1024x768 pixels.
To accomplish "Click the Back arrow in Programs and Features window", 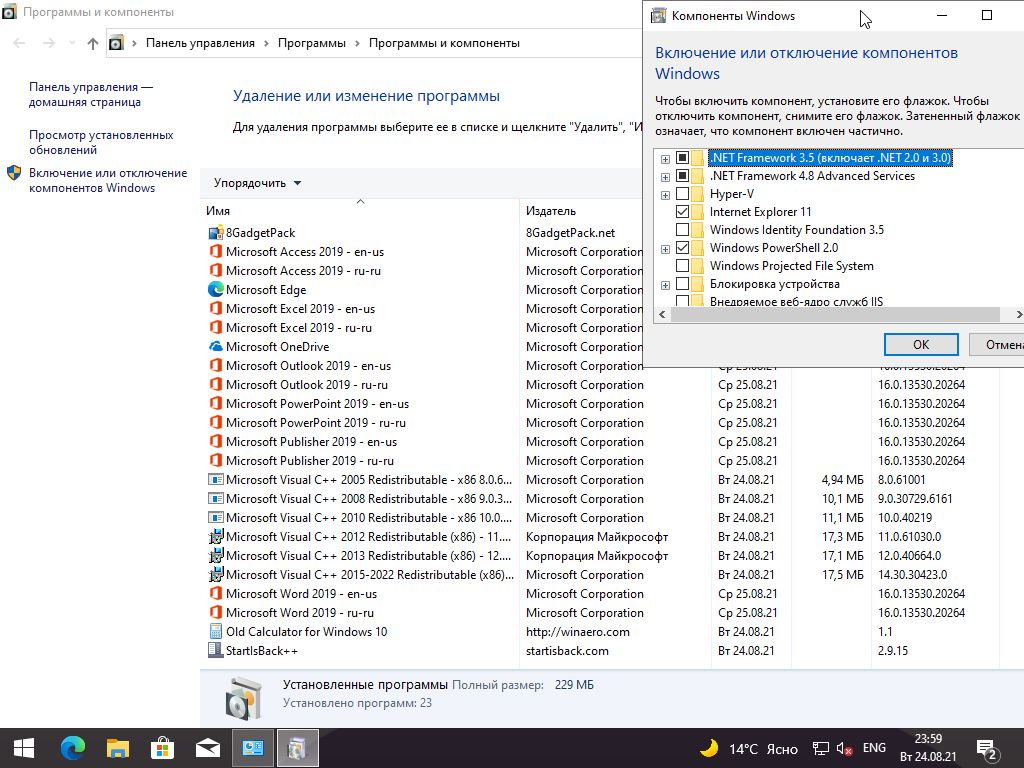I will click(x=20, y=43).
